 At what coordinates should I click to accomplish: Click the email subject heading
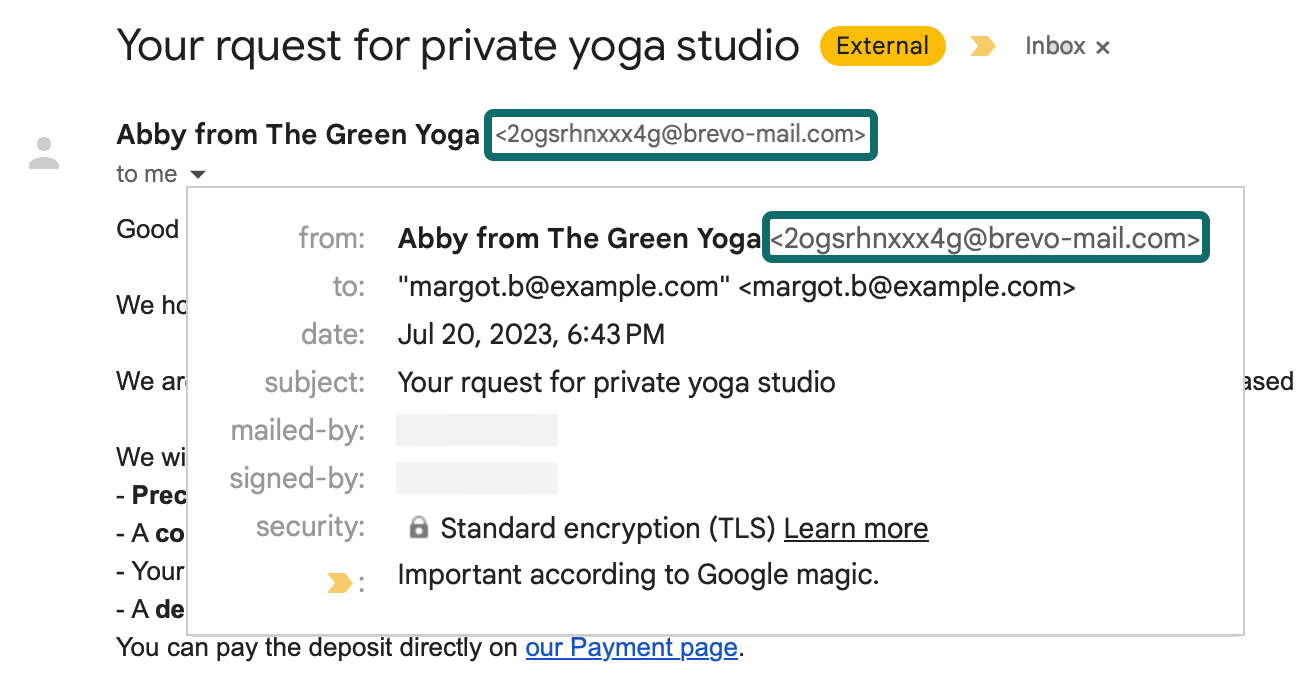458,46
